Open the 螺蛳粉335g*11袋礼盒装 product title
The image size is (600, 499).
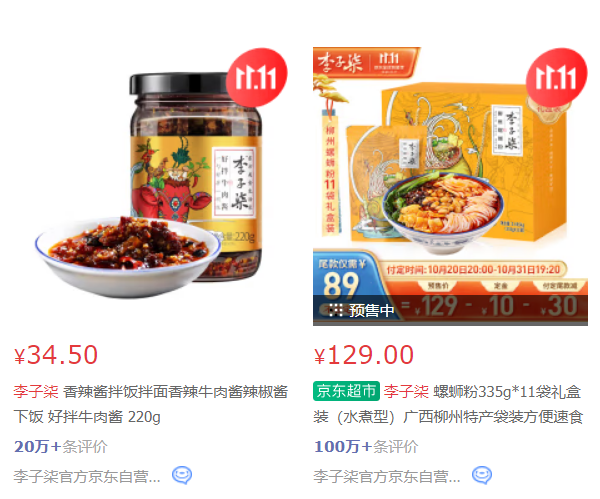point(448,404)
